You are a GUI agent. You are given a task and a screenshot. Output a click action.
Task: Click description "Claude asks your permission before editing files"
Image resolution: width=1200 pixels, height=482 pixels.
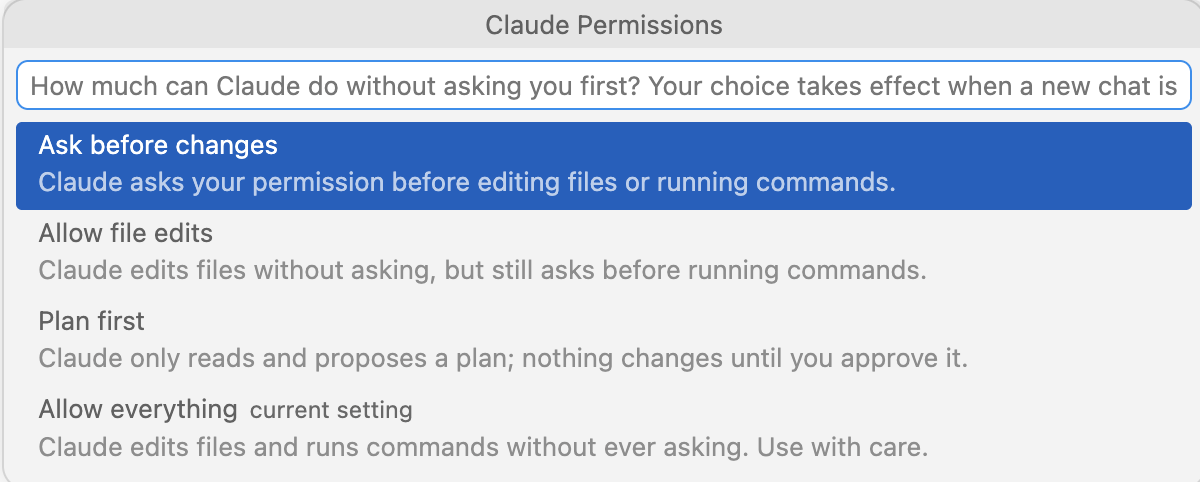click(x=467, y=184)
